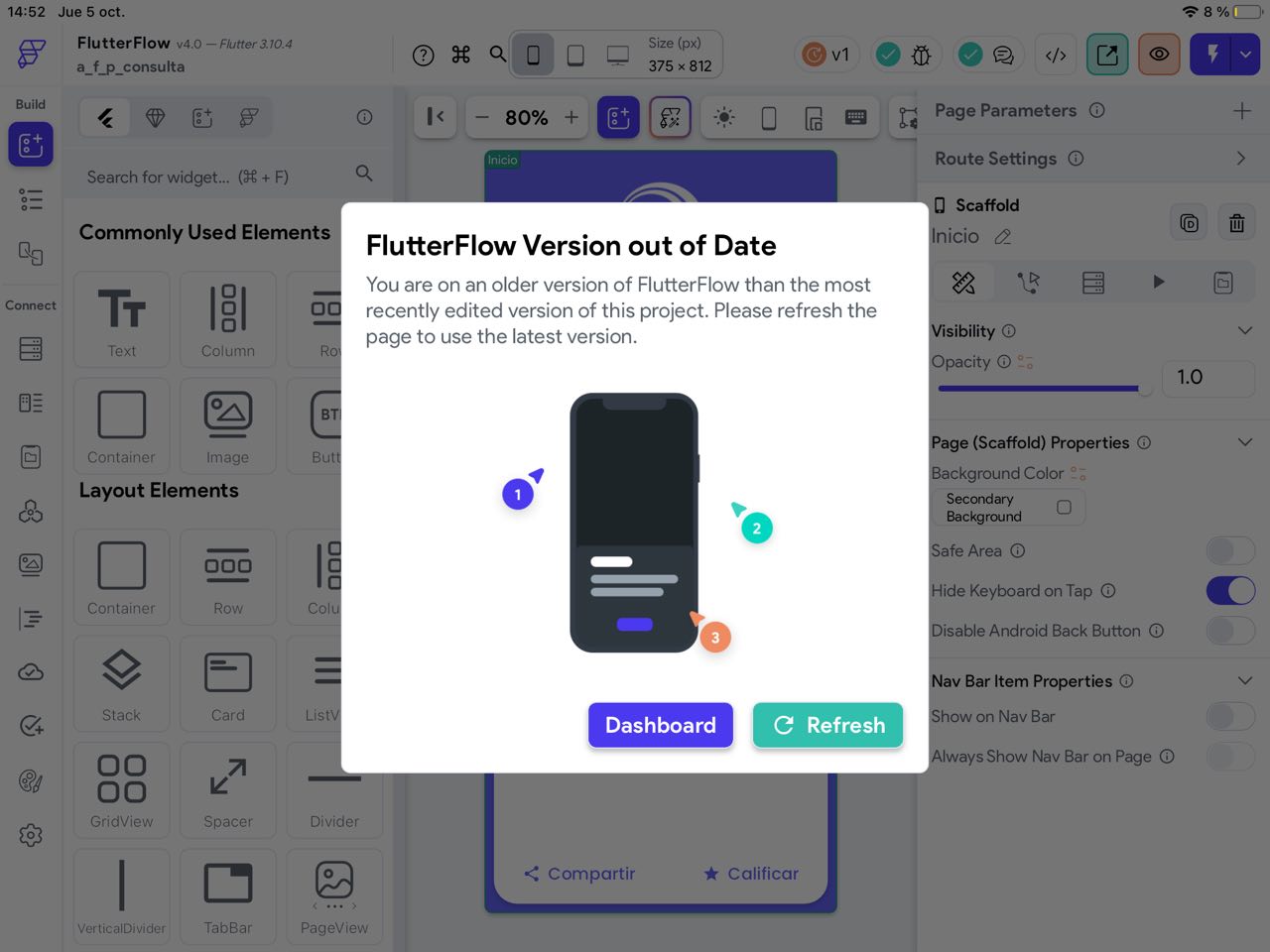Viewport: 1270px width, 952px height.
Task: Click the Refresh button in dialog
Action: pyautogui.click(x=827, y=725)
